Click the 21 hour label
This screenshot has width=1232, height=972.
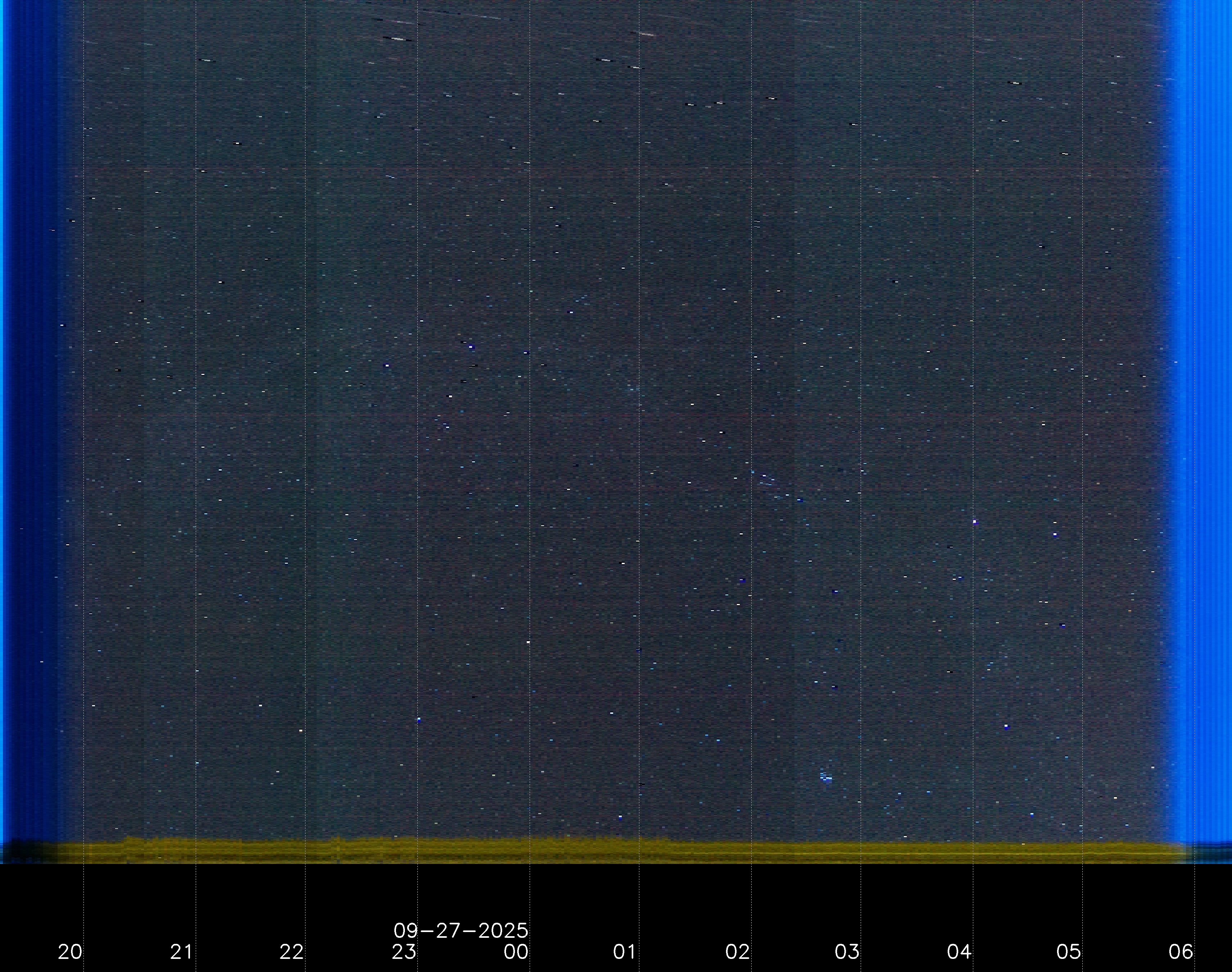coord(181,952)
